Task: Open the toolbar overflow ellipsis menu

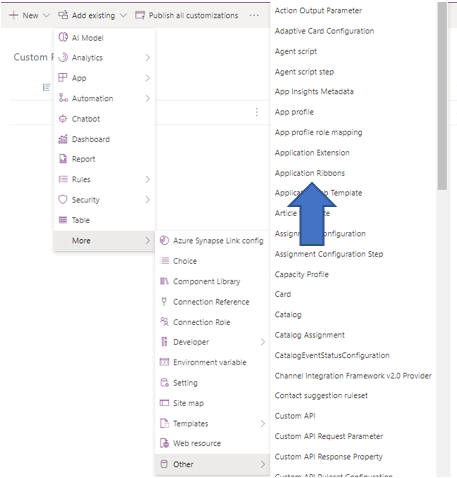Action: tap(254, 15)
